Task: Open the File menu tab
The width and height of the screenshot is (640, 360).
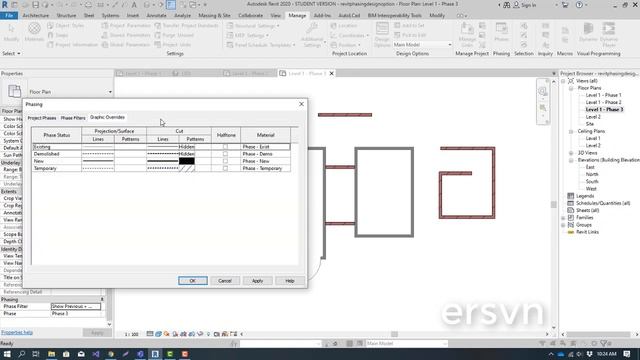Action: point(9,16)
